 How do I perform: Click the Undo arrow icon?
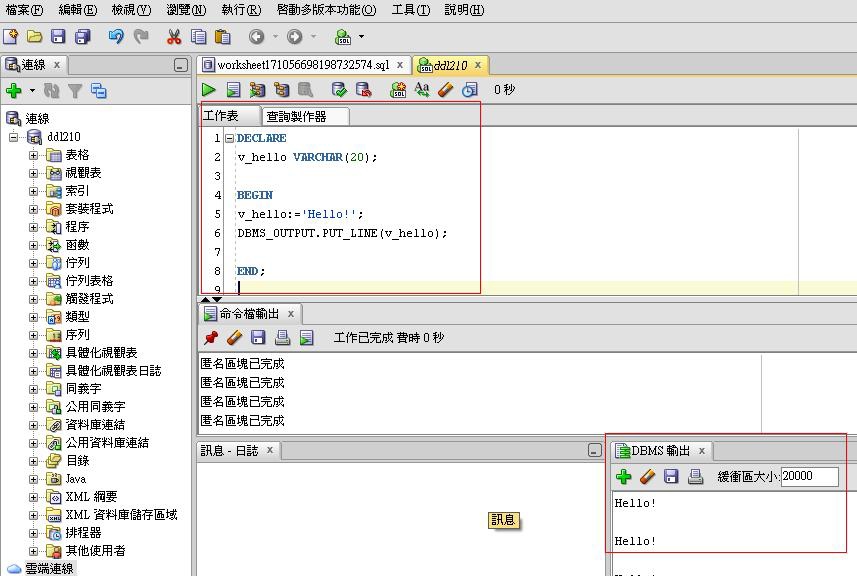pos(116,37)
